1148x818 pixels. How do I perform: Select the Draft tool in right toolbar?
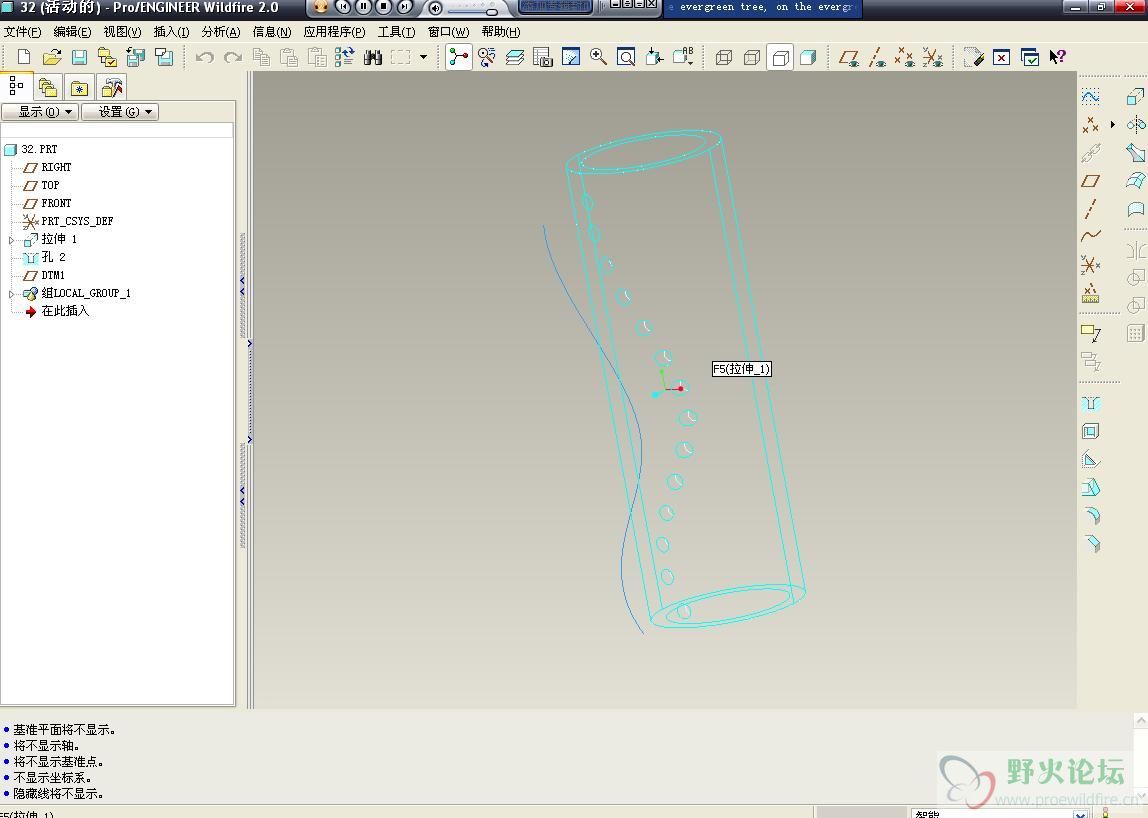pos(1091,487)
